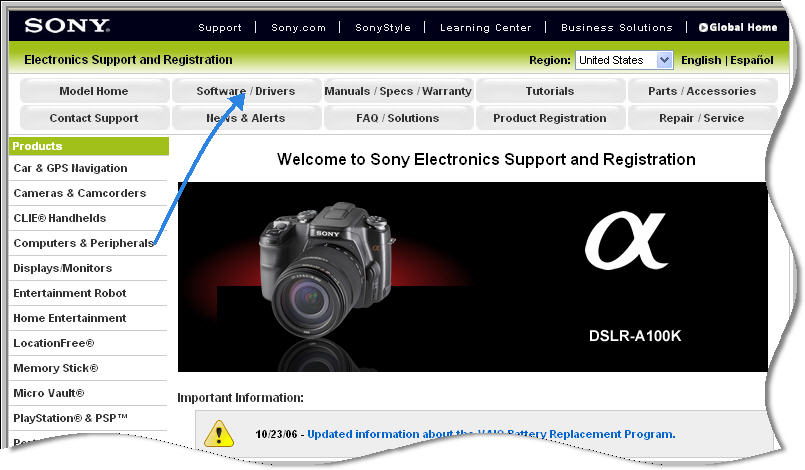Open the Software / Drivers tab
The image size is (805, 470).
coord(246,91)
